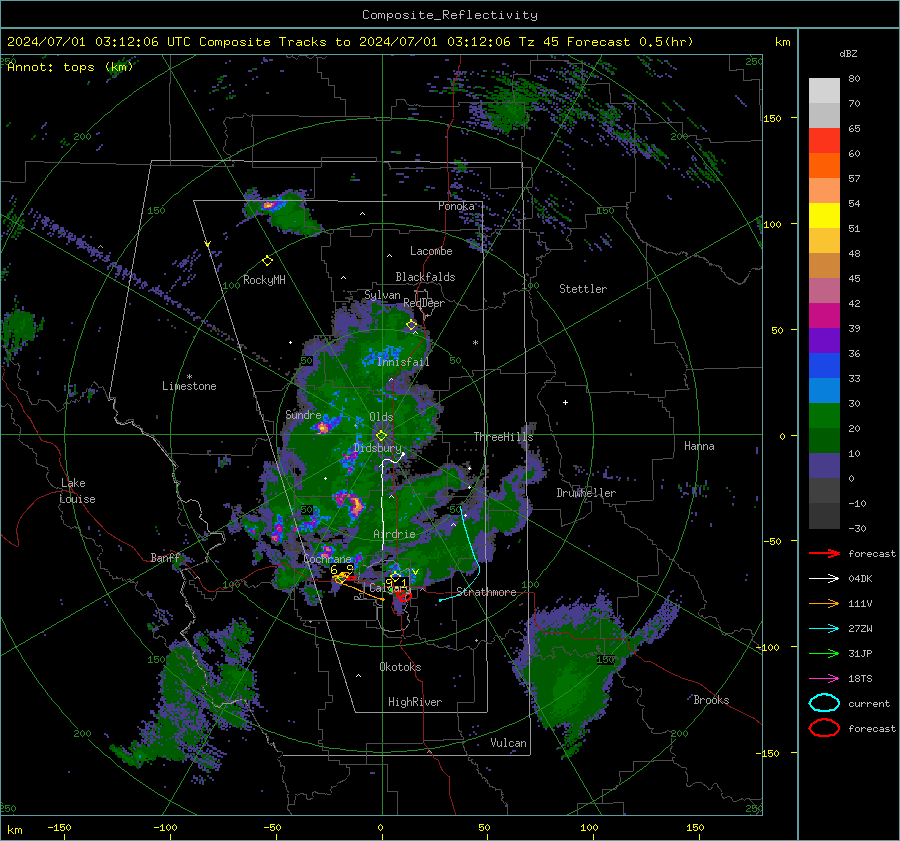Viewport: 900px width, 841px height.
Task: Click the Cochrane label
Action: [x=327, y=559]
